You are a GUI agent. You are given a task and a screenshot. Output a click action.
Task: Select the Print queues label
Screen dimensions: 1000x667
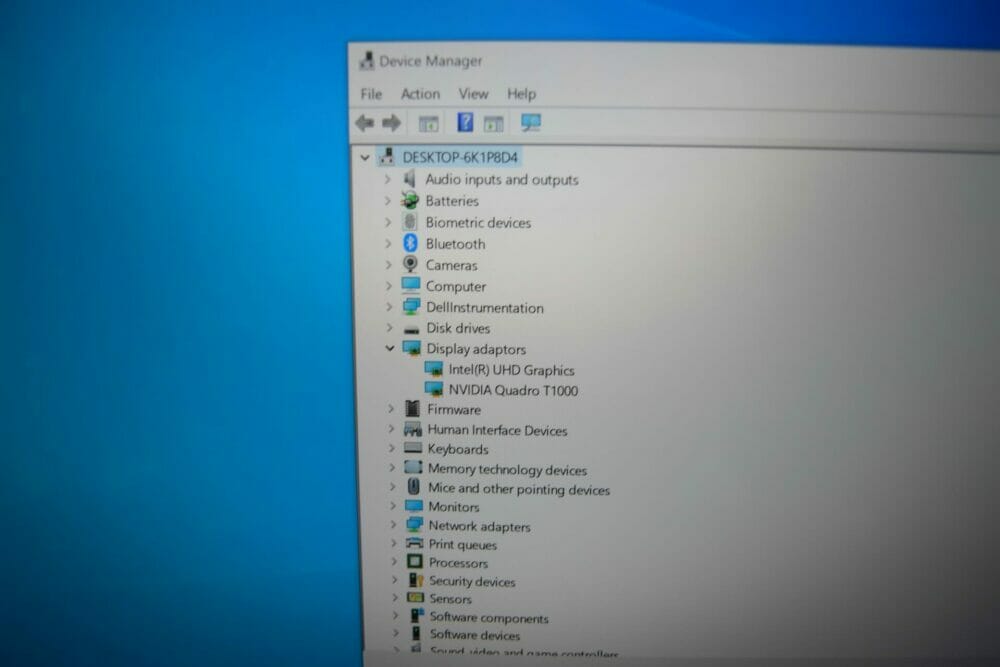(462, 545)
